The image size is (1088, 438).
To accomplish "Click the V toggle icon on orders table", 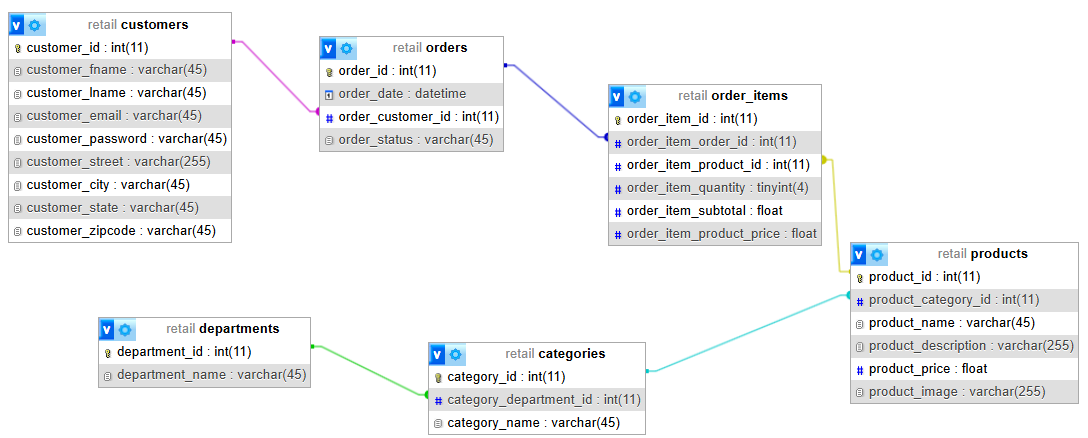I will pyautogui.click(x=328, y=49).
